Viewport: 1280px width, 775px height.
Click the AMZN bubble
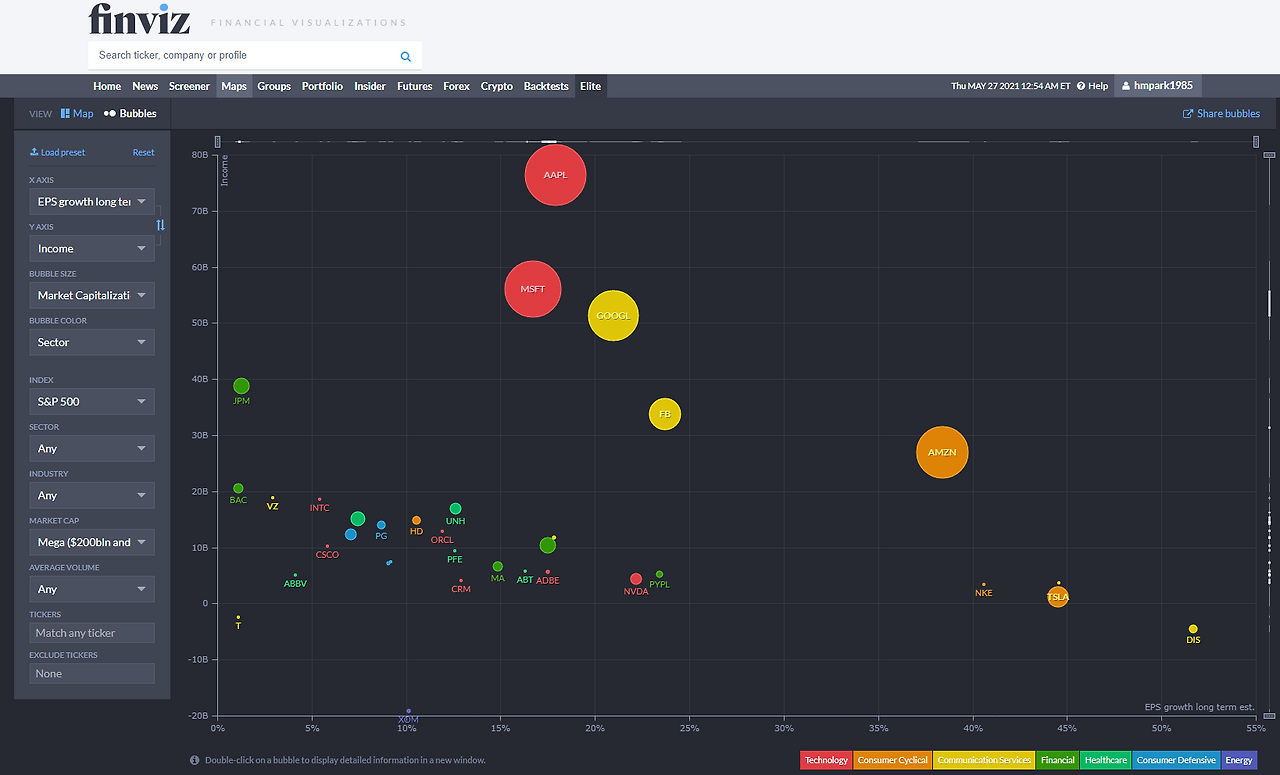(942, 452)
